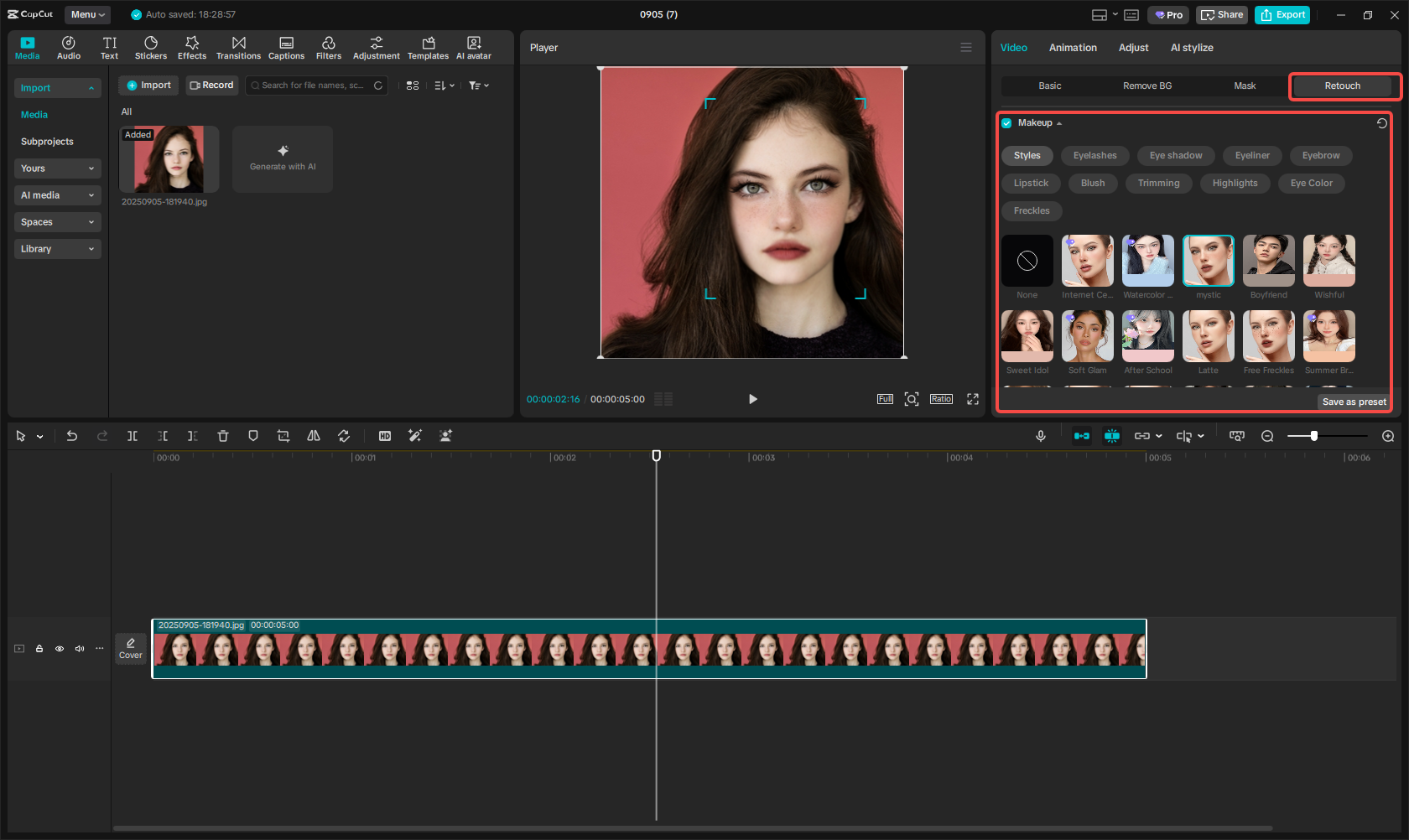Toggle the Makeup checkbox in the Retouch panel

pyautogui.click(x=1006, y=122)
